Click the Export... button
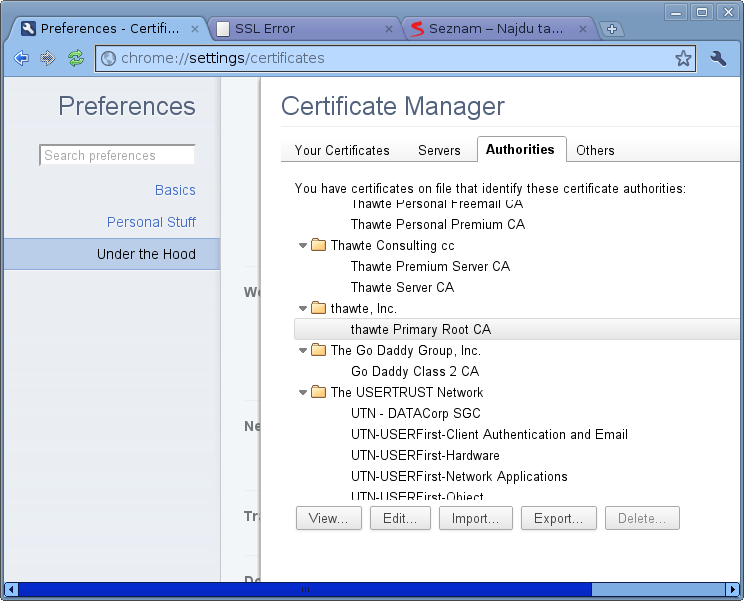Image resolution: width=744 pixels, height=601 pixels. [x=558, y=518]
